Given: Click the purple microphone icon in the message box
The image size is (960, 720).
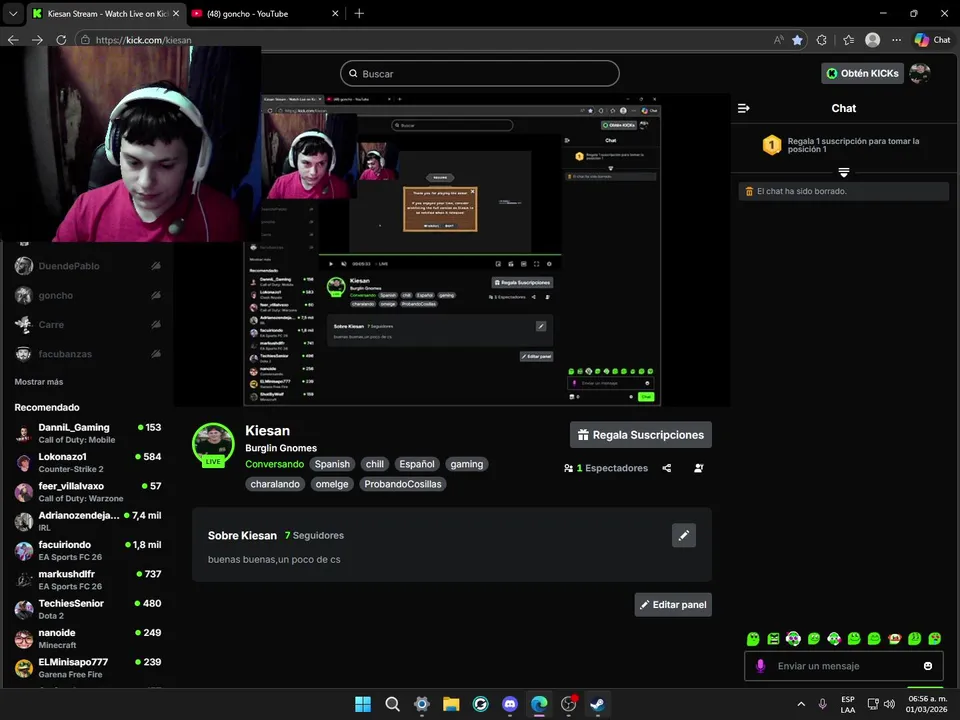Looking at the screenshot, I should coord(760,666).
